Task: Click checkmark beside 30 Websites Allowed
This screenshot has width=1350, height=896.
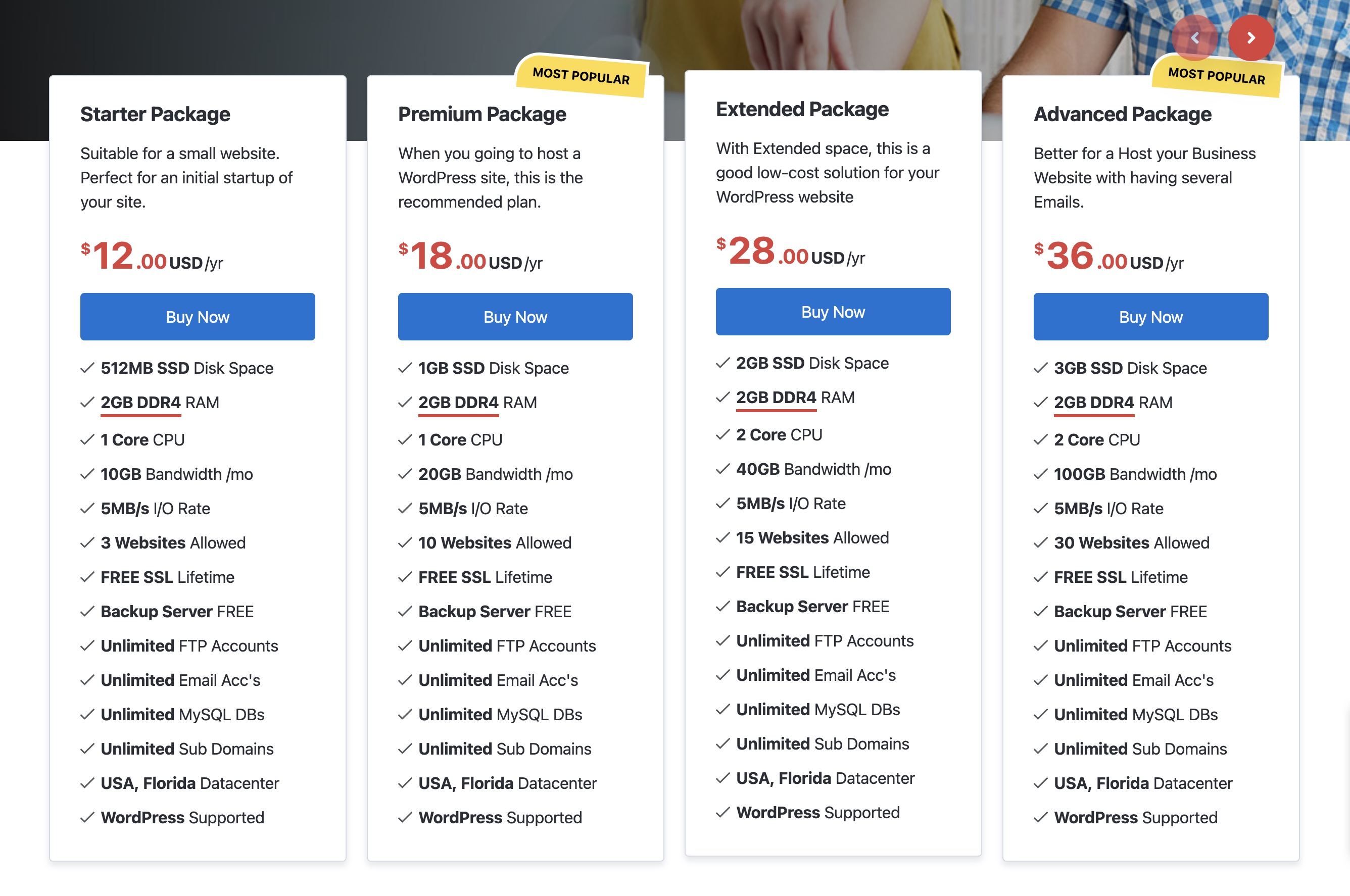Action: (1041, 543)
